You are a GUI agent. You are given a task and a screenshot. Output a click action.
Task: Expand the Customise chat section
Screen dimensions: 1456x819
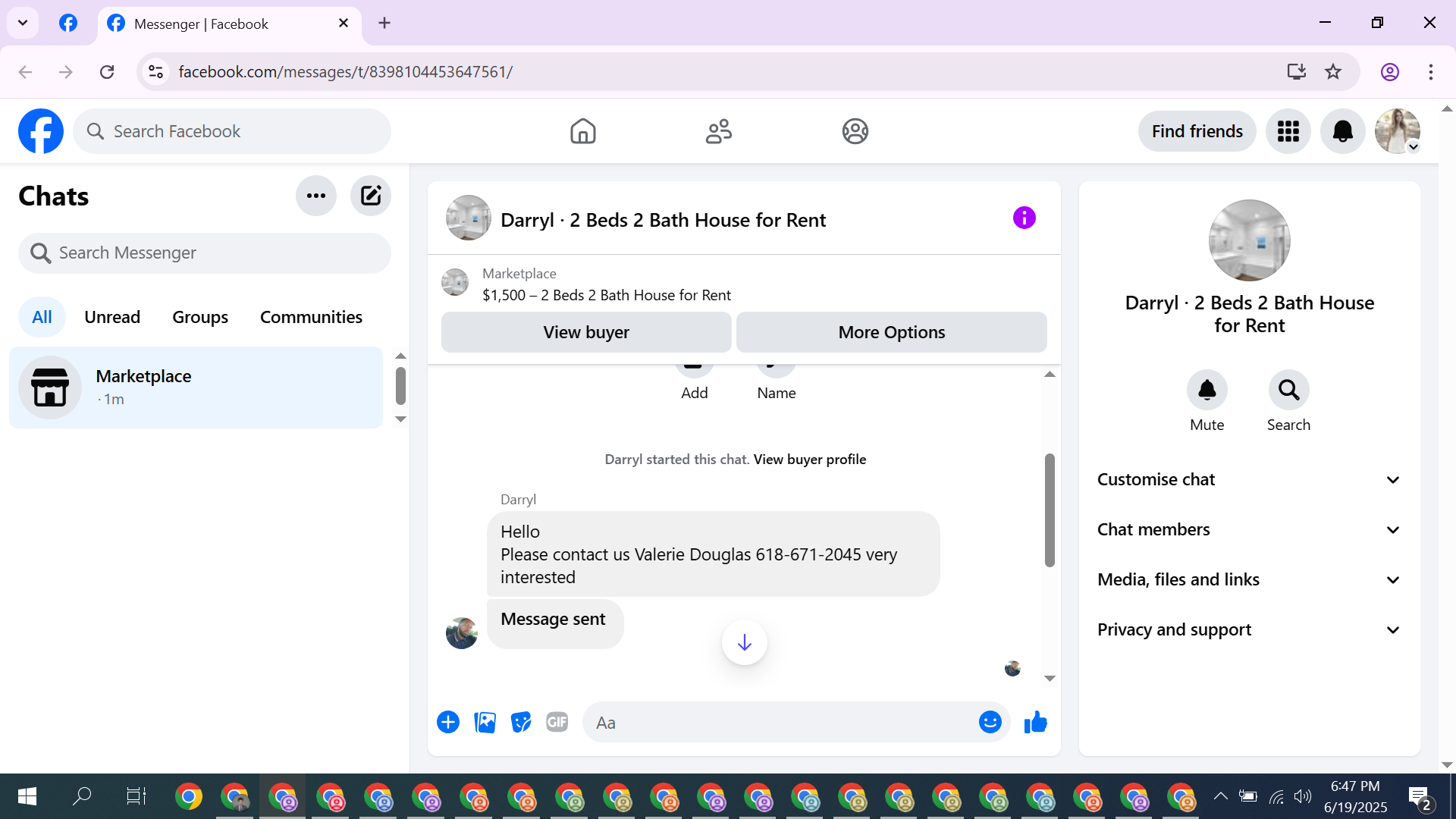[1249, 479]
